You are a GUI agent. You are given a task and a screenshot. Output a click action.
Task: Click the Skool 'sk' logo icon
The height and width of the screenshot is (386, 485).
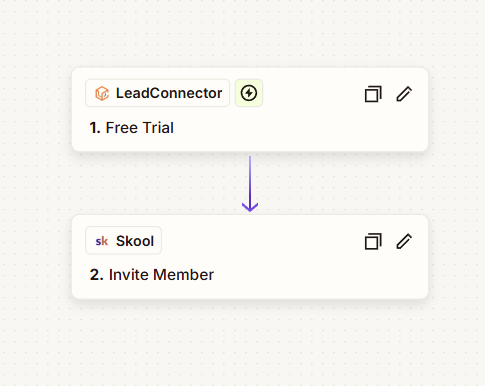point(102,241)
